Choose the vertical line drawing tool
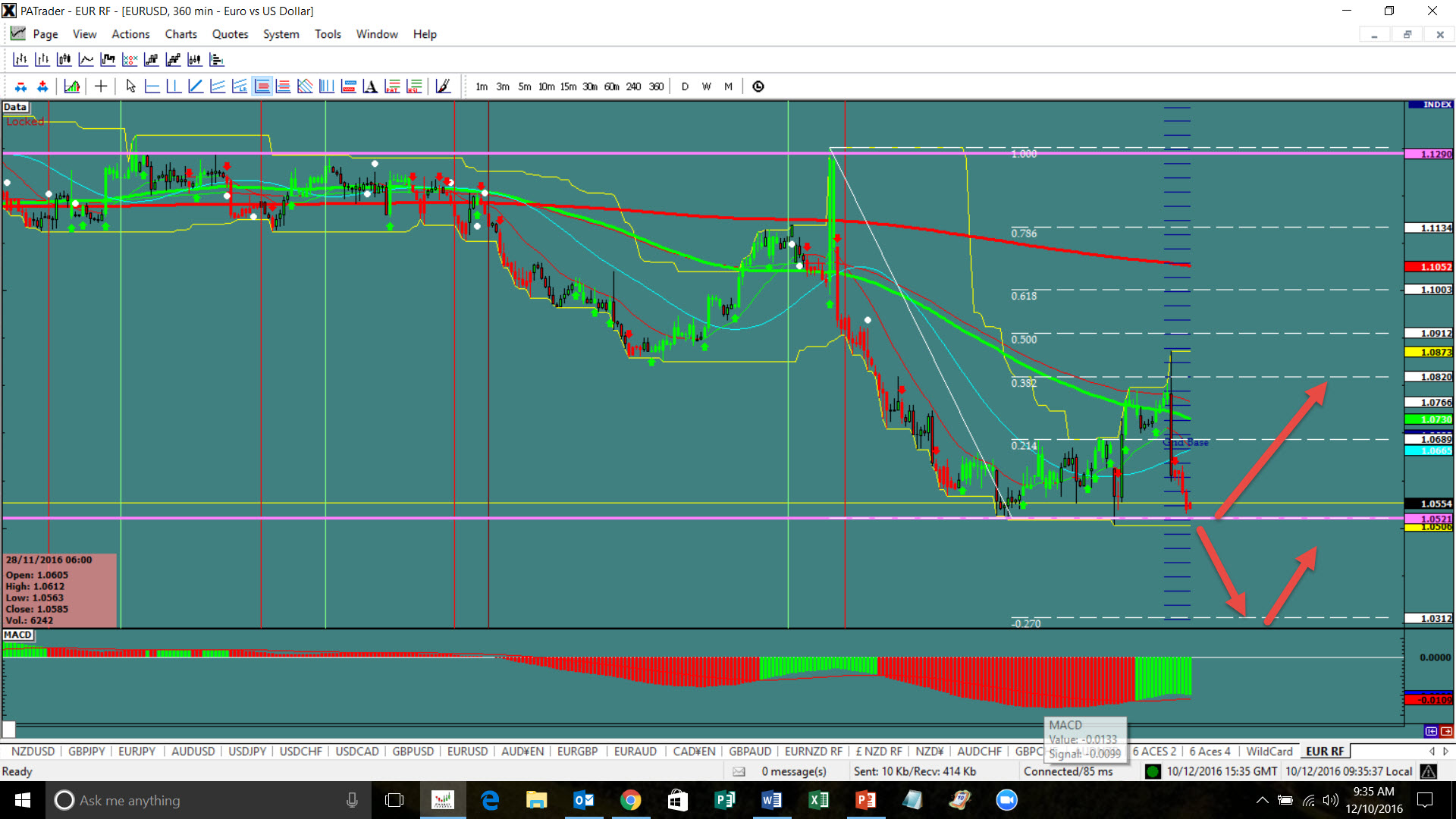 [x=174, y=86]
